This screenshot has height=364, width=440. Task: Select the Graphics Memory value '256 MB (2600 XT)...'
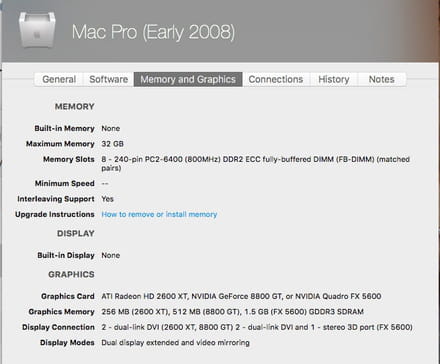click(232, 312)
